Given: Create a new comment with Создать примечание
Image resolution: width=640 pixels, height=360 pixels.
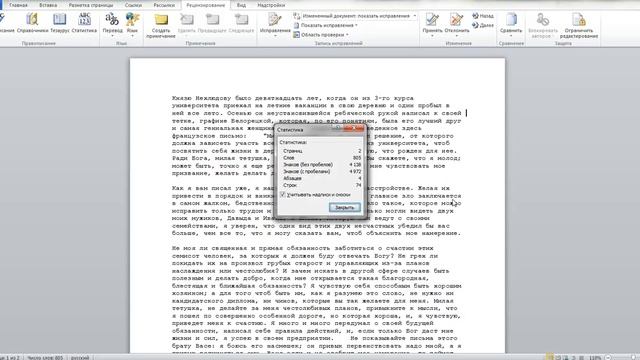Looking at the screenshot, I should point(161,26).
